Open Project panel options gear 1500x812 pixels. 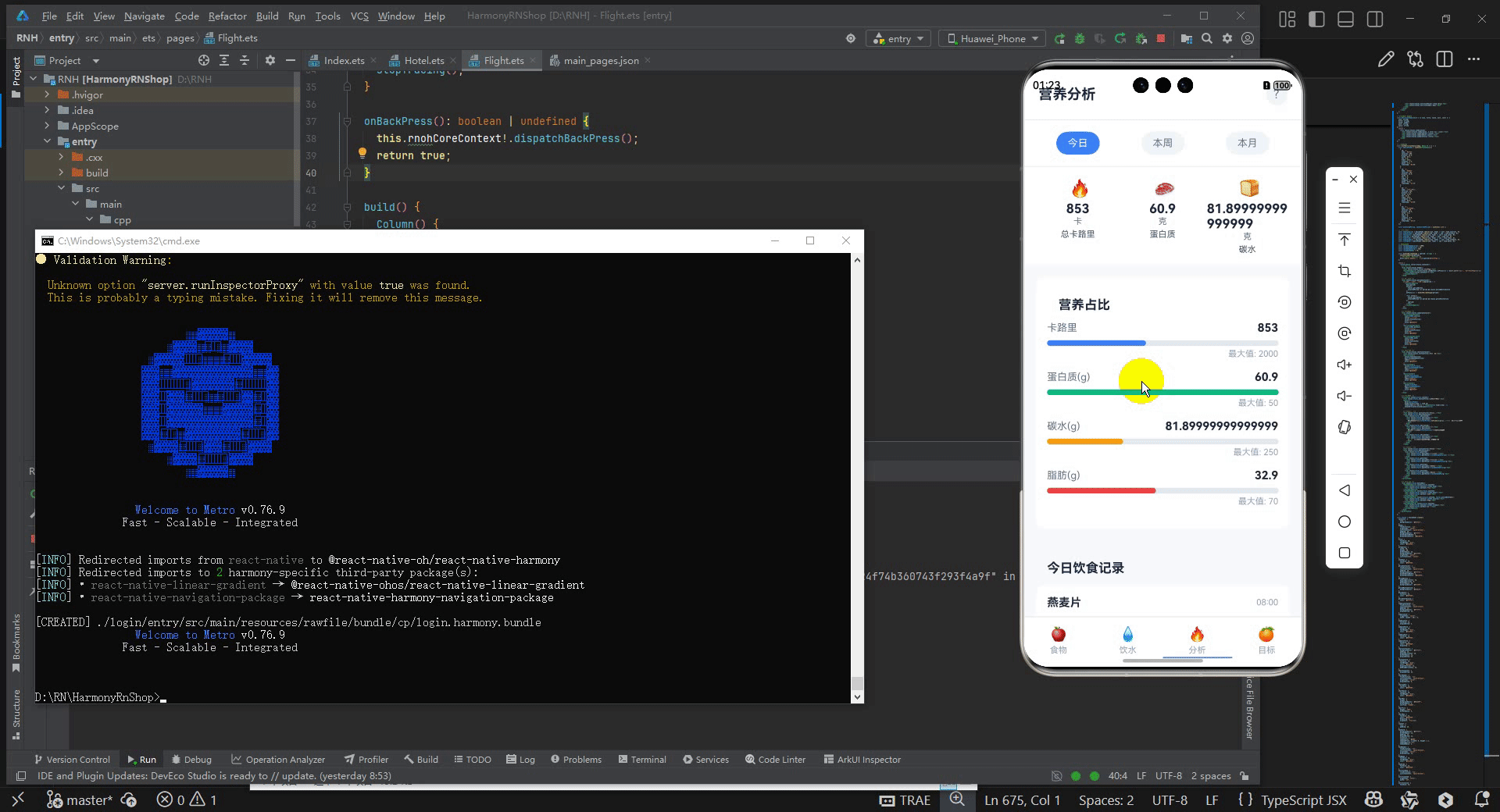coord(270,60)
